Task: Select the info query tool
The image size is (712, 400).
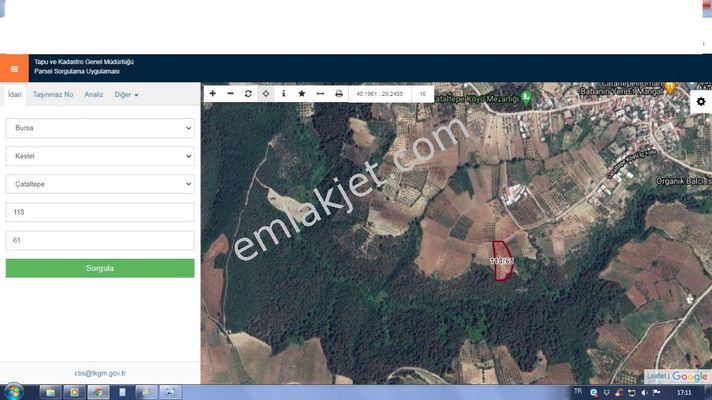Action: pyautogui.click(x=284, y=94)
